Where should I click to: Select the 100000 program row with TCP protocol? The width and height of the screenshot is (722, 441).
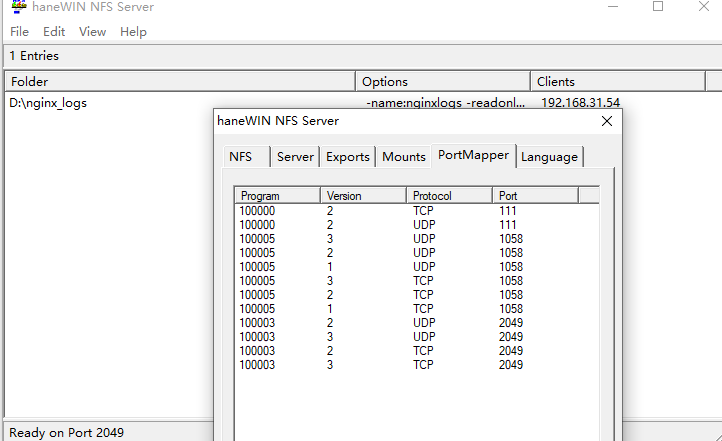point(417,211)
